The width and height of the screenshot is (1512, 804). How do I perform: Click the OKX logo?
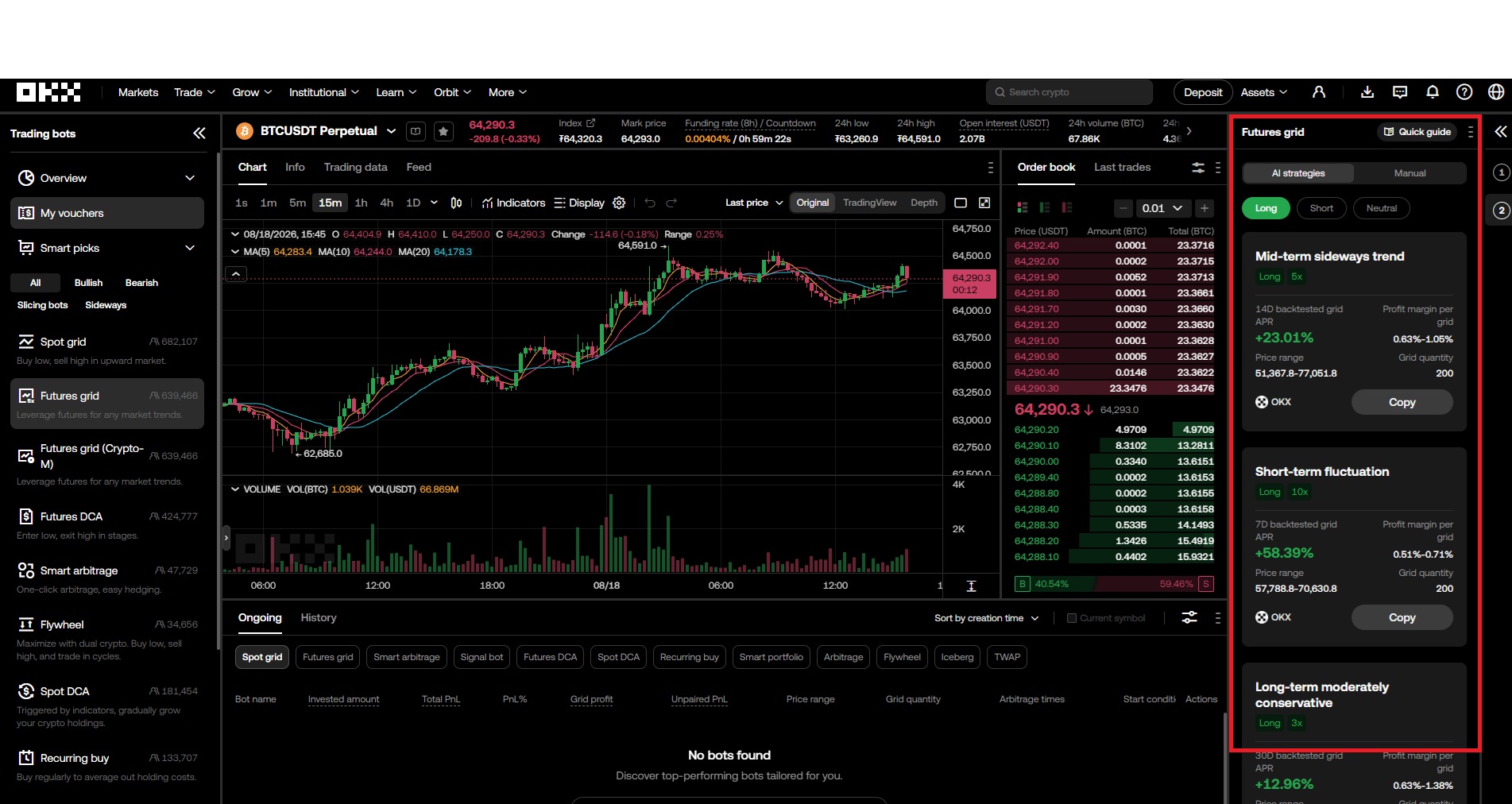tap(48, 92)
